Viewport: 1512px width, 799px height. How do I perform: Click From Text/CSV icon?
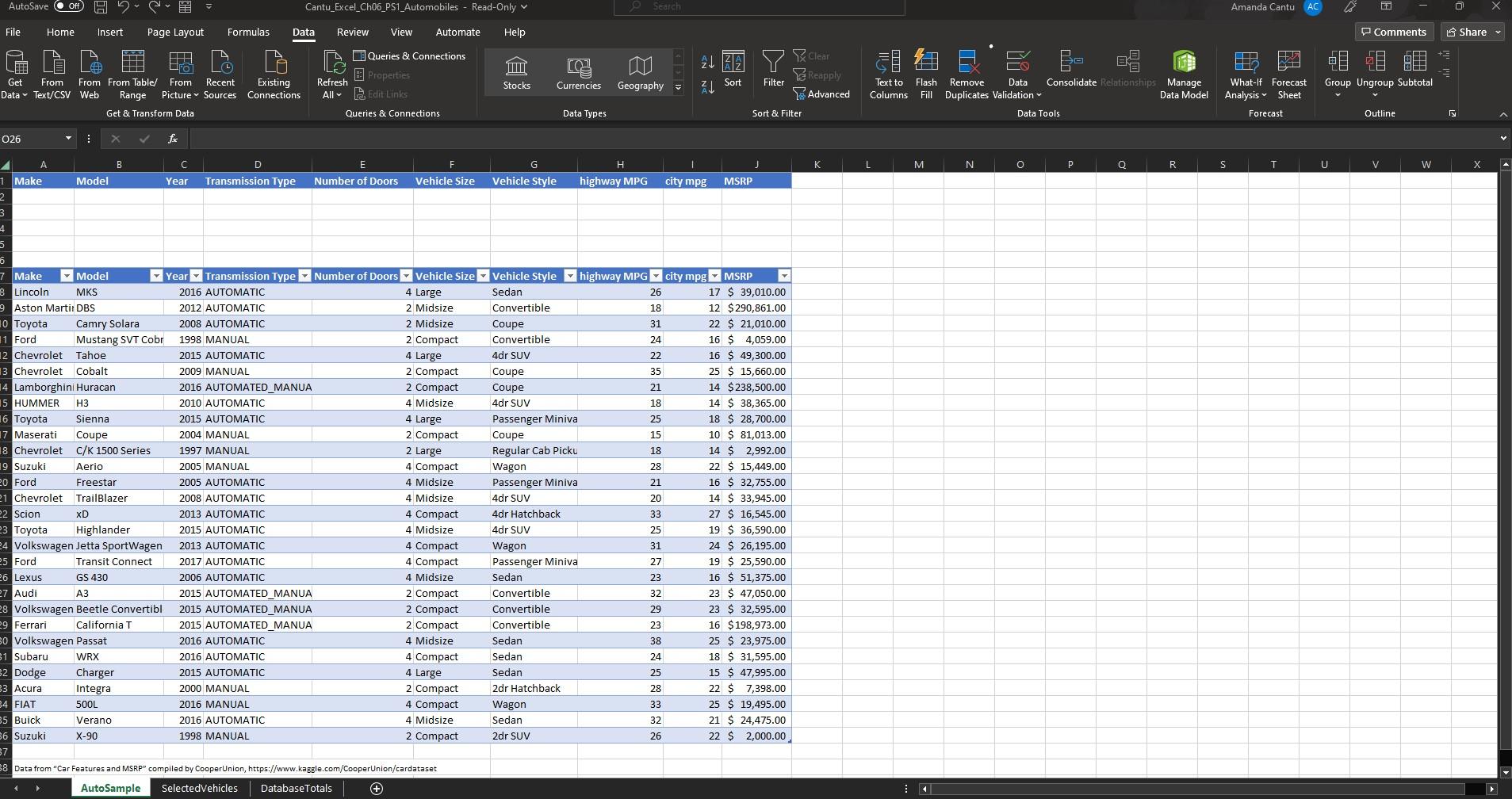(52, 75)
